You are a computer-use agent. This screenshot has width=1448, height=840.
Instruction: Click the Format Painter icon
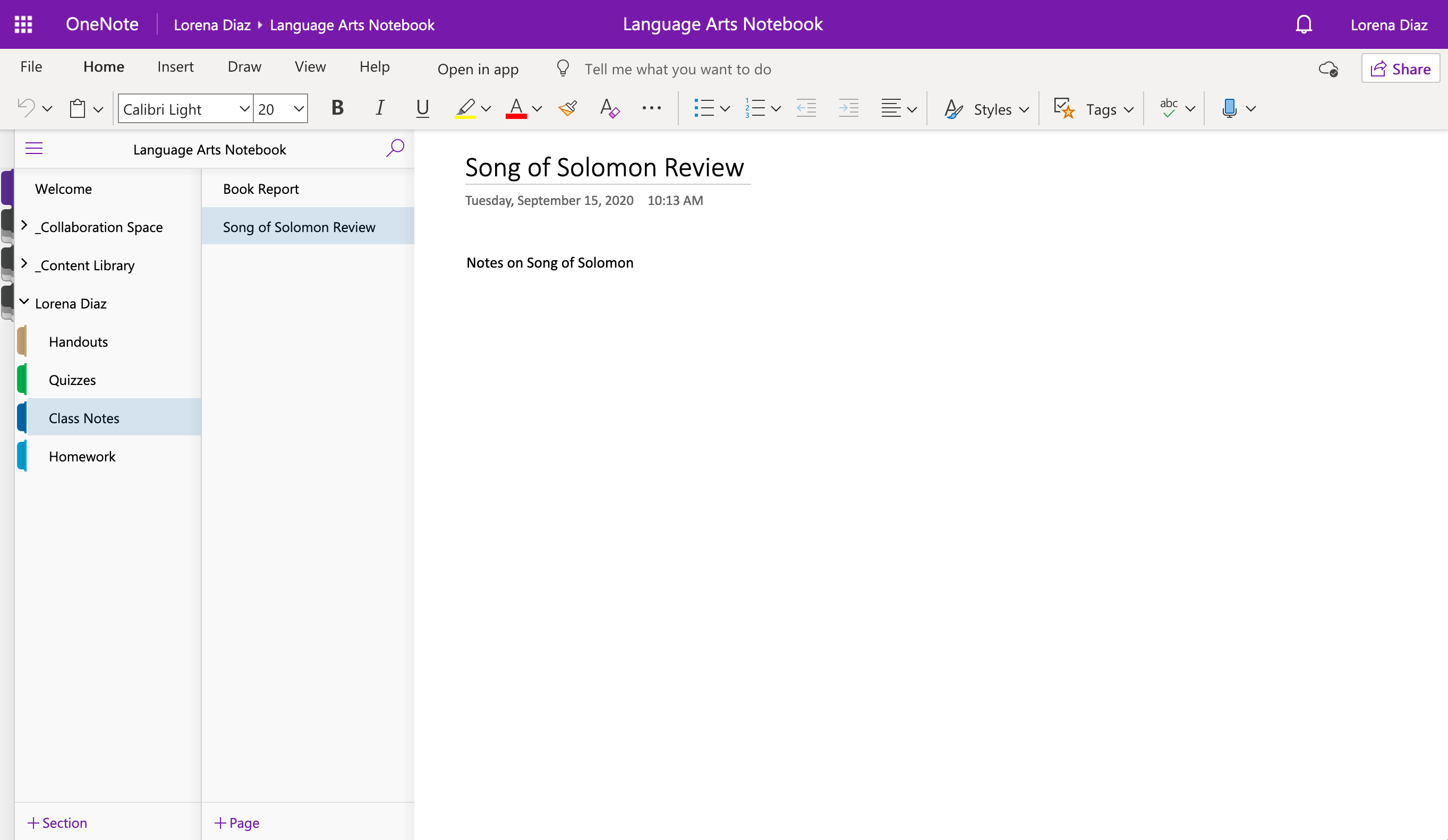(568, 108)
